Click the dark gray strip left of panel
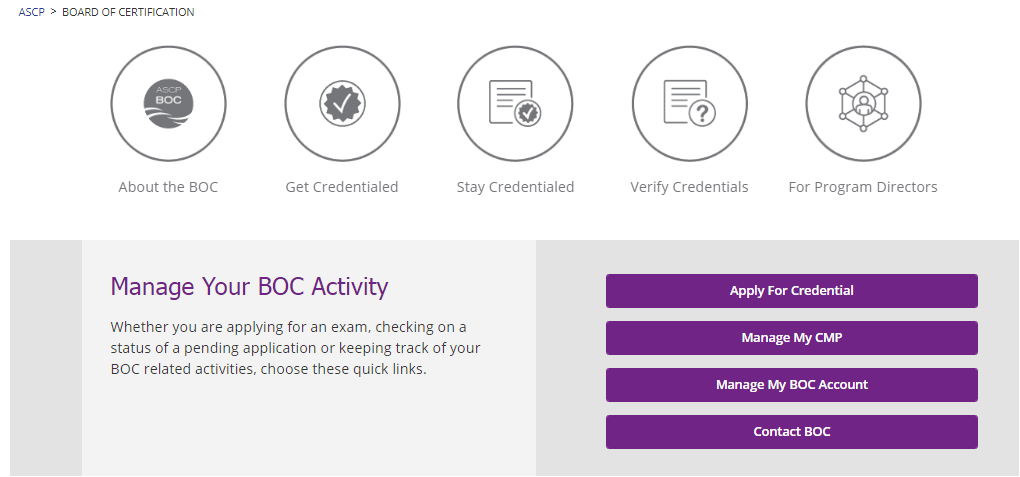Image resolution: width=1020 pixels, height=477 pixels. [x=46, y=358]
